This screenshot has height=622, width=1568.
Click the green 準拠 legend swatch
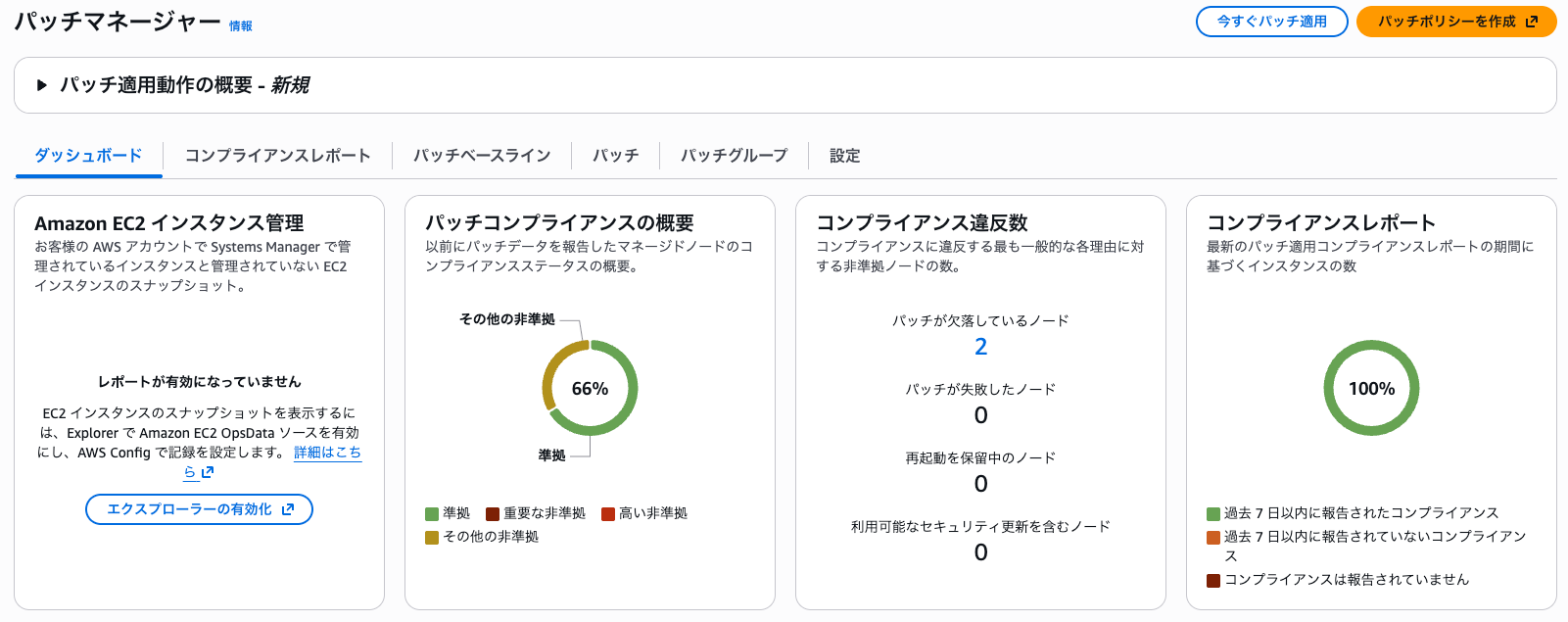click(431, 512)
